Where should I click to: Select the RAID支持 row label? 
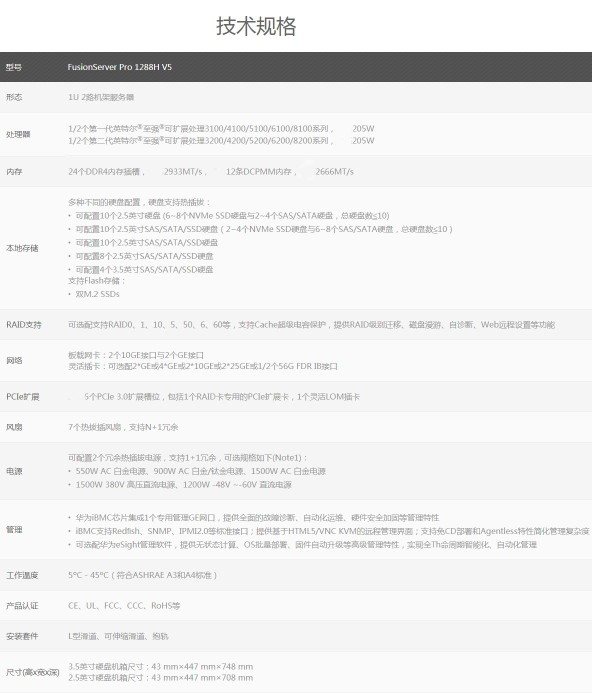(x=23, y=325)
